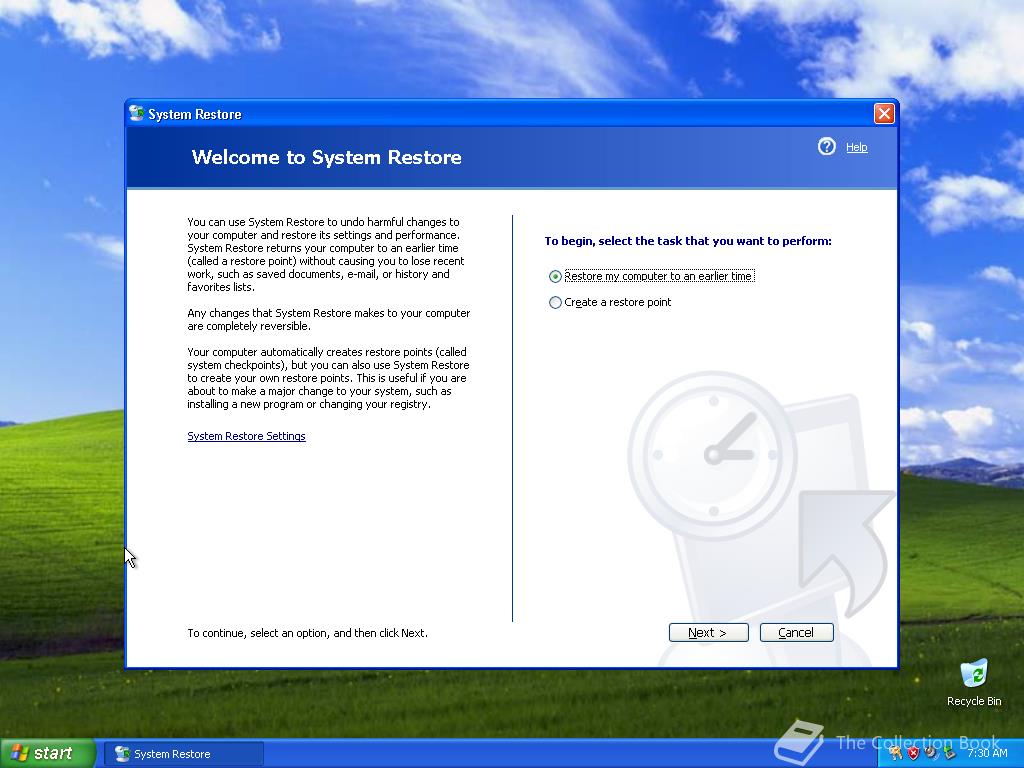The image size is (1024, 768).
Task: Open the Windows start menu
Action: coord(47,753)
